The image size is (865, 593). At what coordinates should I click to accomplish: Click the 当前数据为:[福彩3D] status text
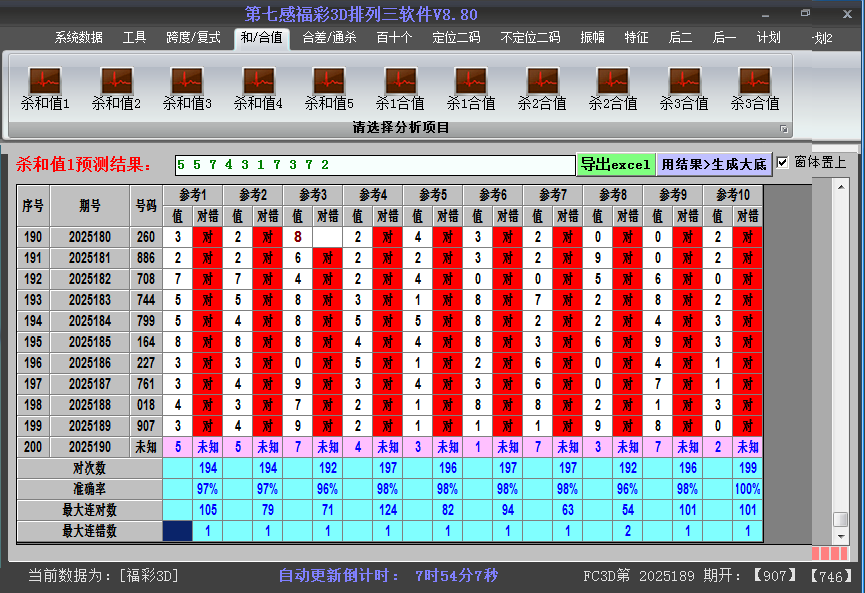point(104,576)
